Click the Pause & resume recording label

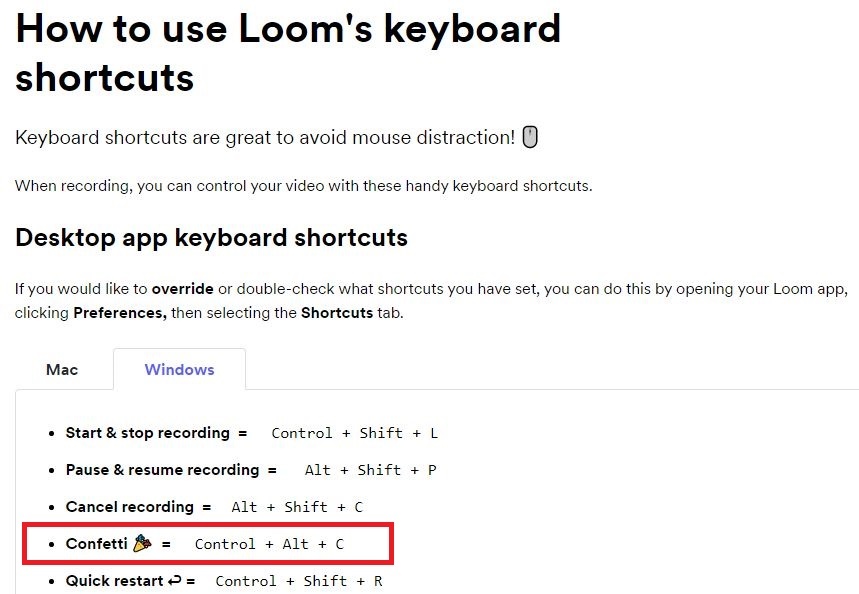(163, 470)
